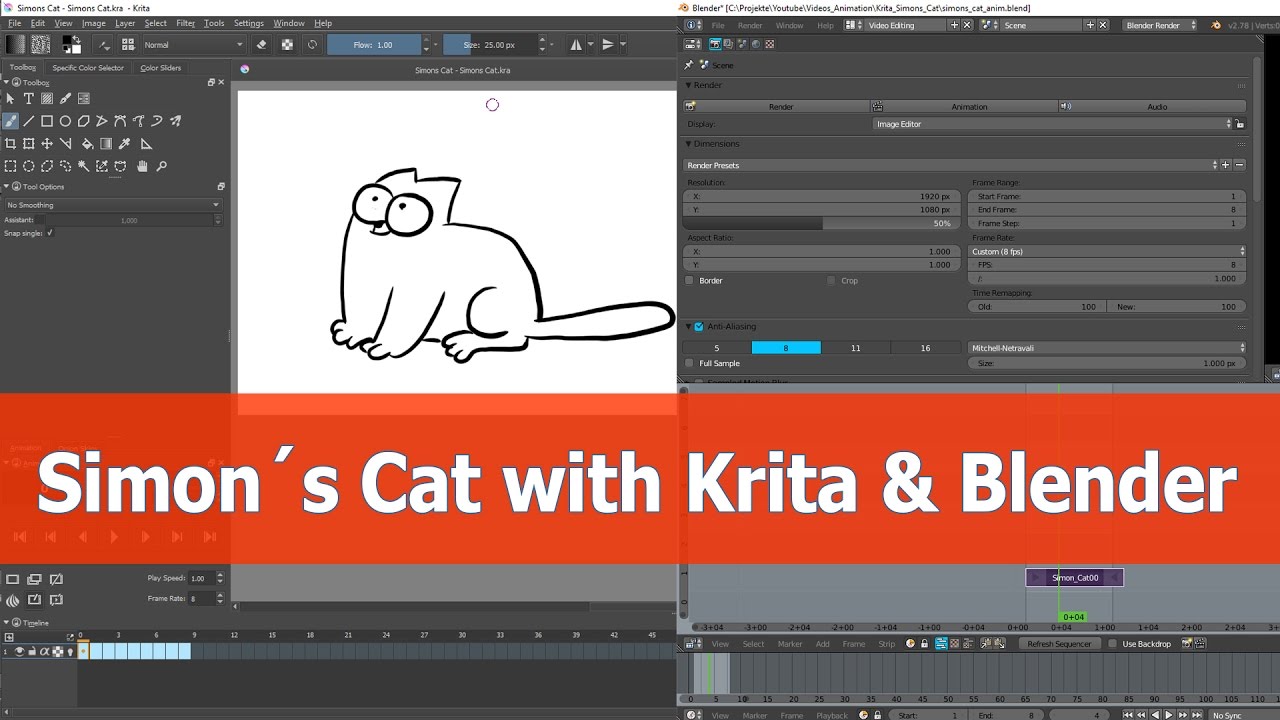Switch to the Color Sliders tab
This screenshot has height=720, width=1280.
click(161, 68)
